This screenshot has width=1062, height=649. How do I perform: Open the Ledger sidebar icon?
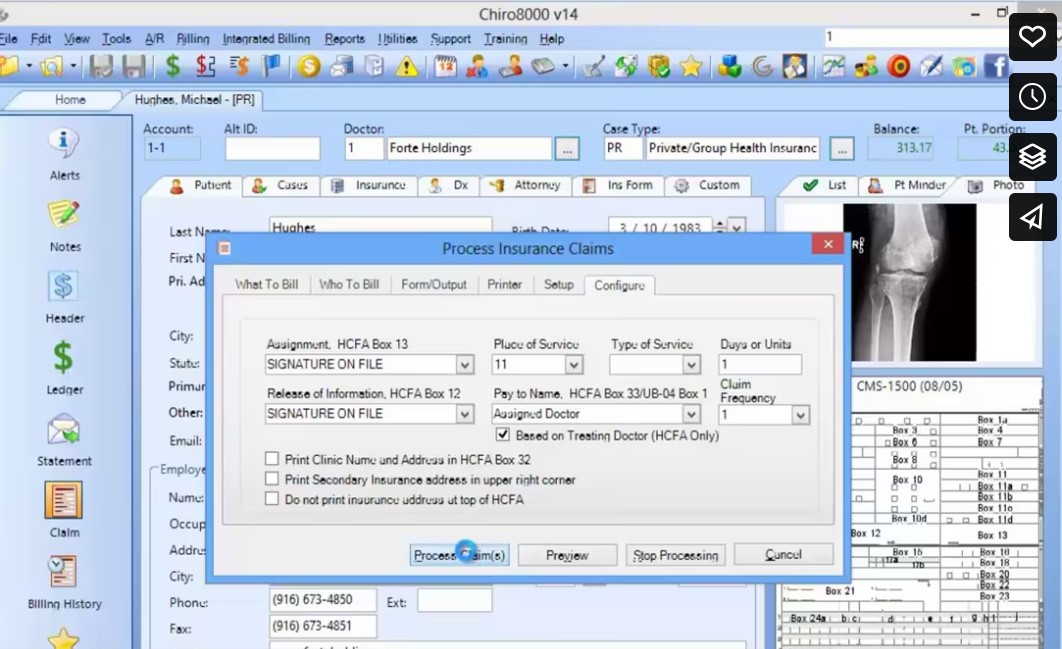64,369
